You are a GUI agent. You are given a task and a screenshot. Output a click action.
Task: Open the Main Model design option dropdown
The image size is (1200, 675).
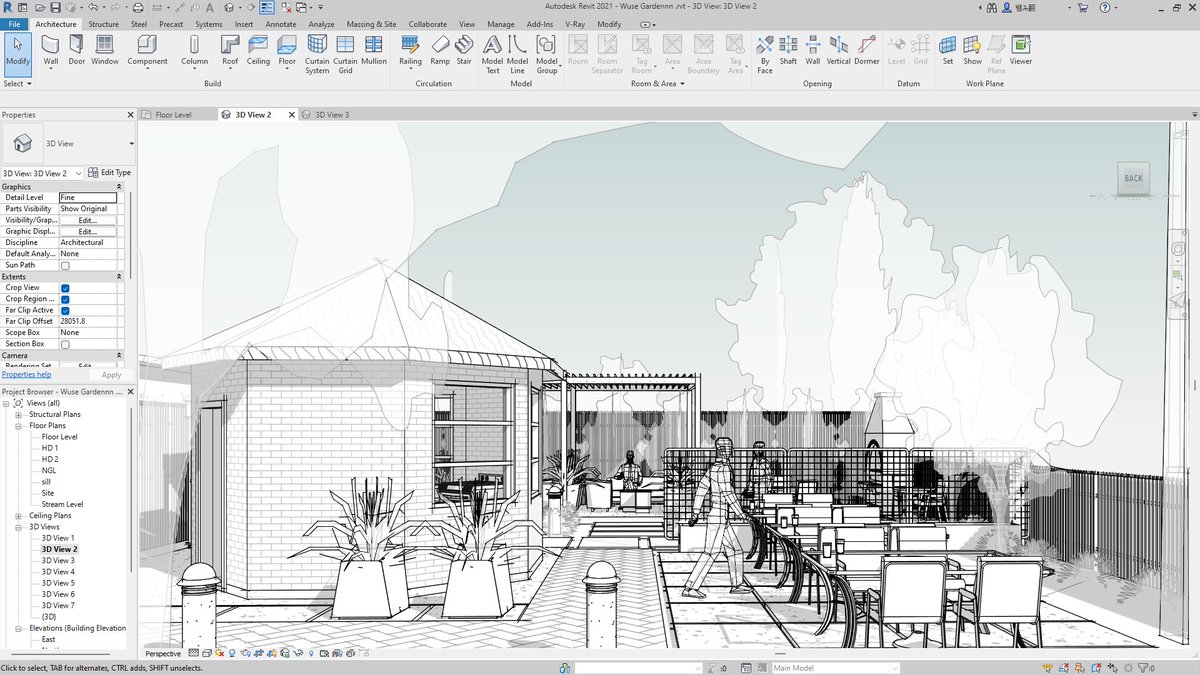click(x=835, y=668)
